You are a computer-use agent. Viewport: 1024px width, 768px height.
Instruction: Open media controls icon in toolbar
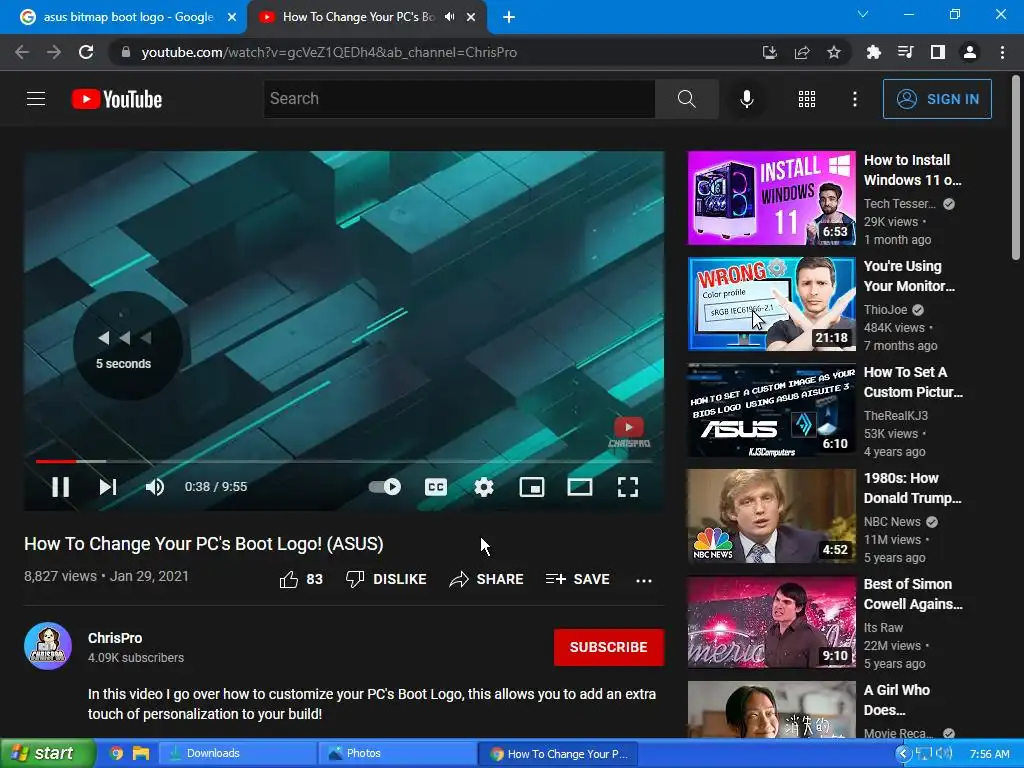coord(906,52)
